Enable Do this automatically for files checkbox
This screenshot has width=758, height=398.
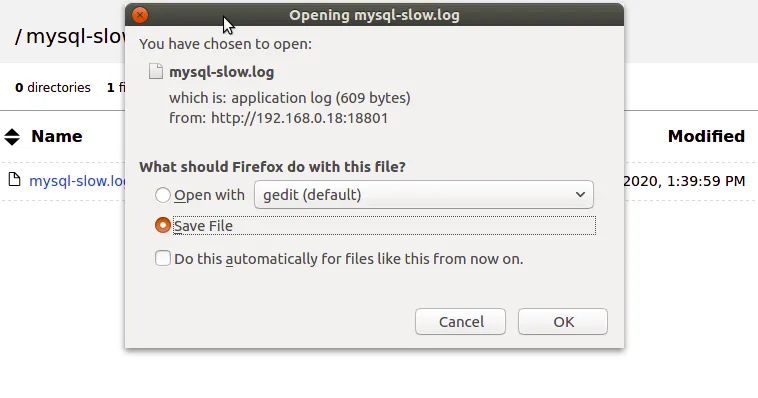click(162, 258)
